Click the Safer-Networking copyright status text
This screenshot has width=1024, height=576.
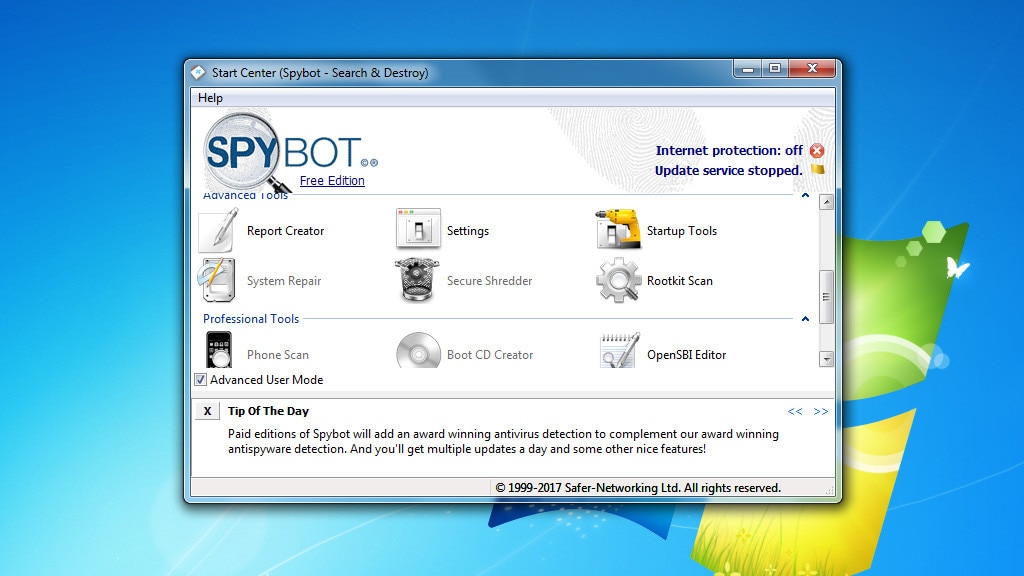coord(638,488)
